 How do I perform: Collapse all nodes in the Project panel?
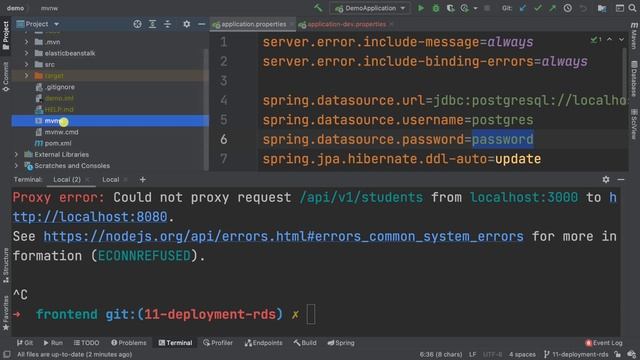(x=168, y=24)
